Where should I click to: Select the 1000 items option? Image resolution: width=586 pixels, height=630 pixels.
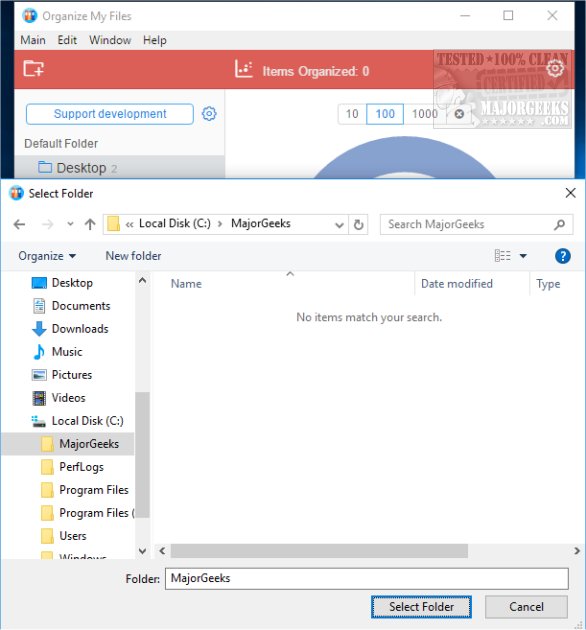(x=424, y=114)
